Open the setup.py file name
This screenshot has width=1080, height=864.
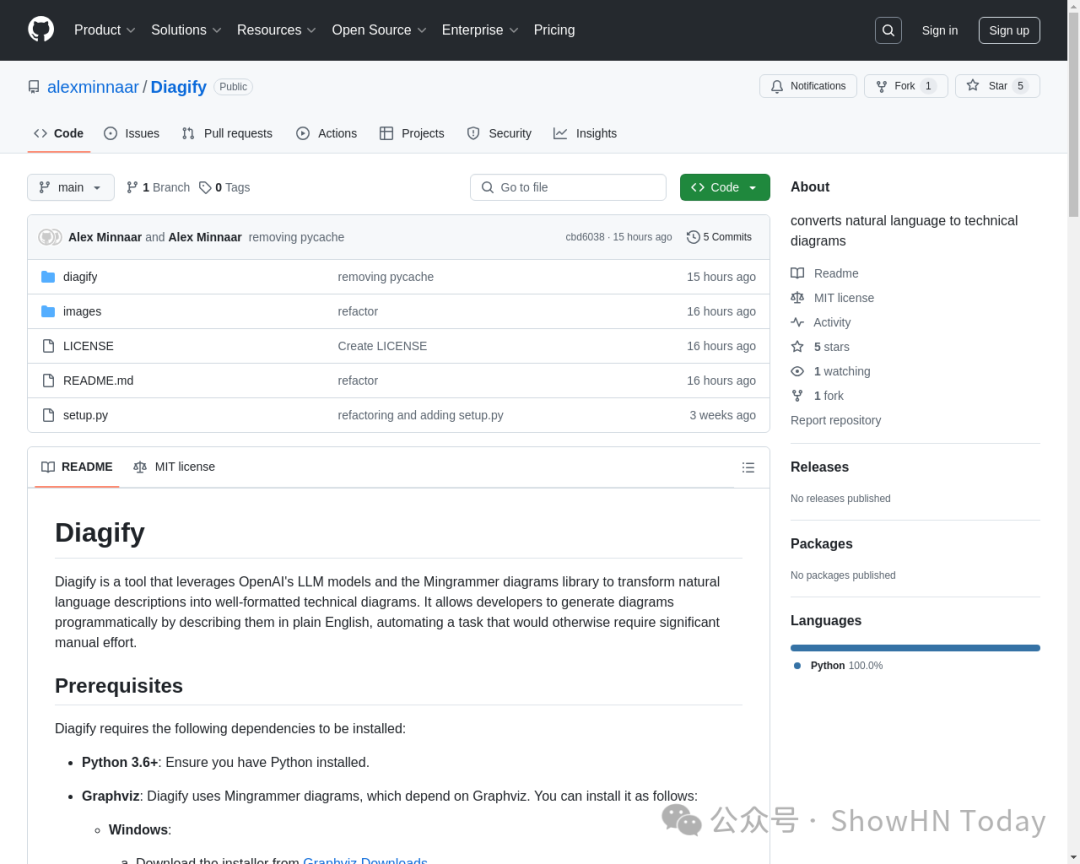pos(85,415)
